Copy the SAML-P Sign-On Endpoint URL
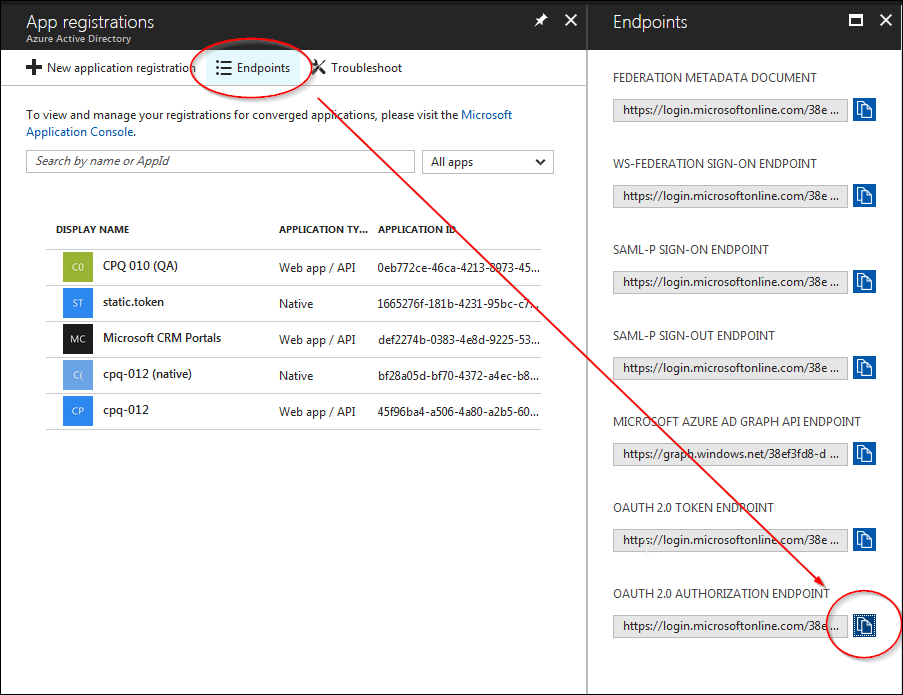The width and height of the screenshot is (903, 695). click(864, 282)
